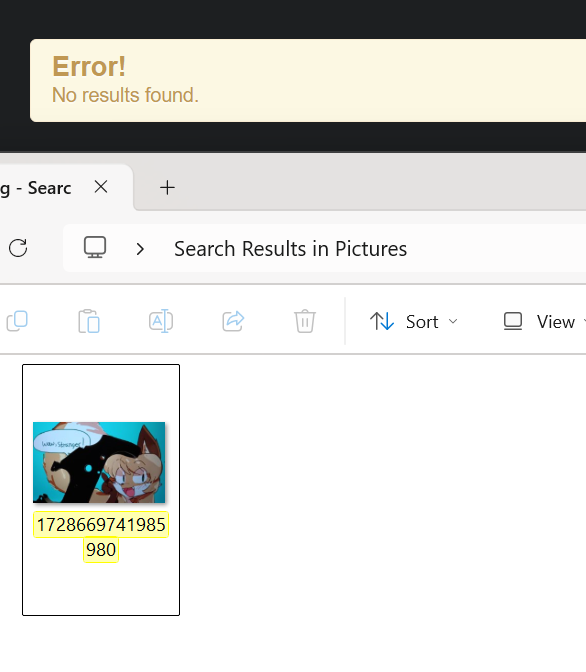This screenshot has height=672, width=586.
Task: Click 'Search Results in Pictures' address text
Action: pos(290,249)
